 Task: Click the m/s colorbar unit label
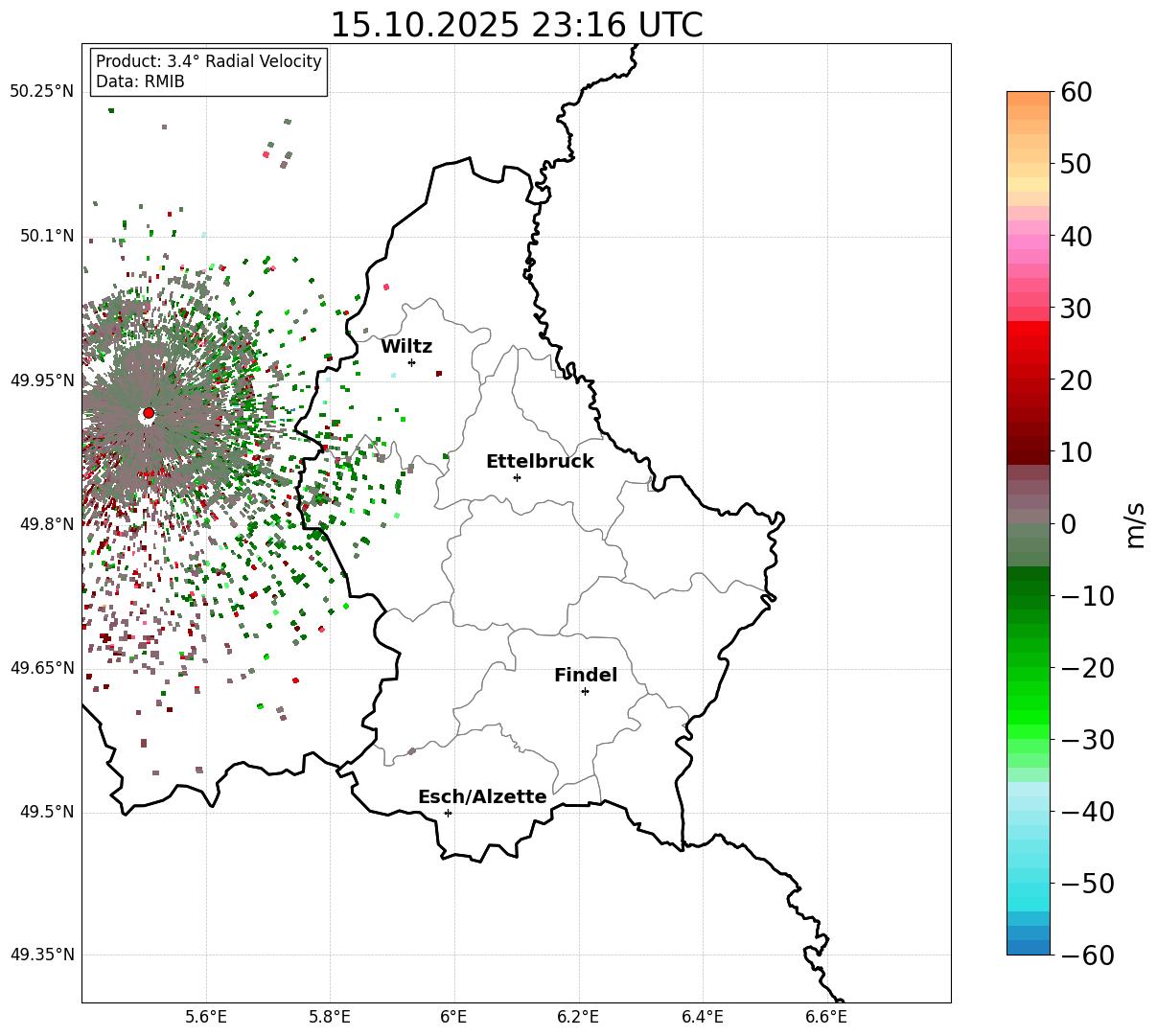click(1135, 523)
